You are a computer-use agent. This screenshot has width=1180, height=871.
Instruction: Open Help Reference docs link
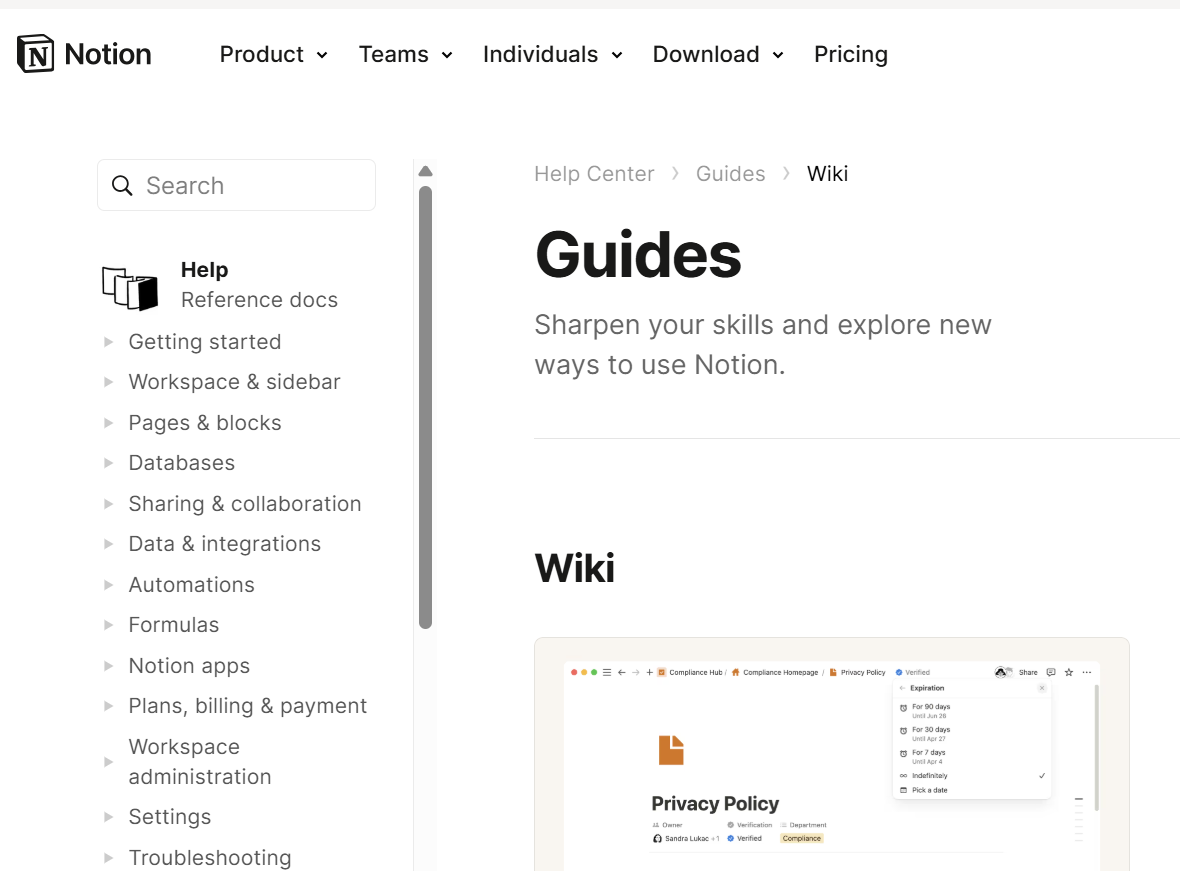259,285
